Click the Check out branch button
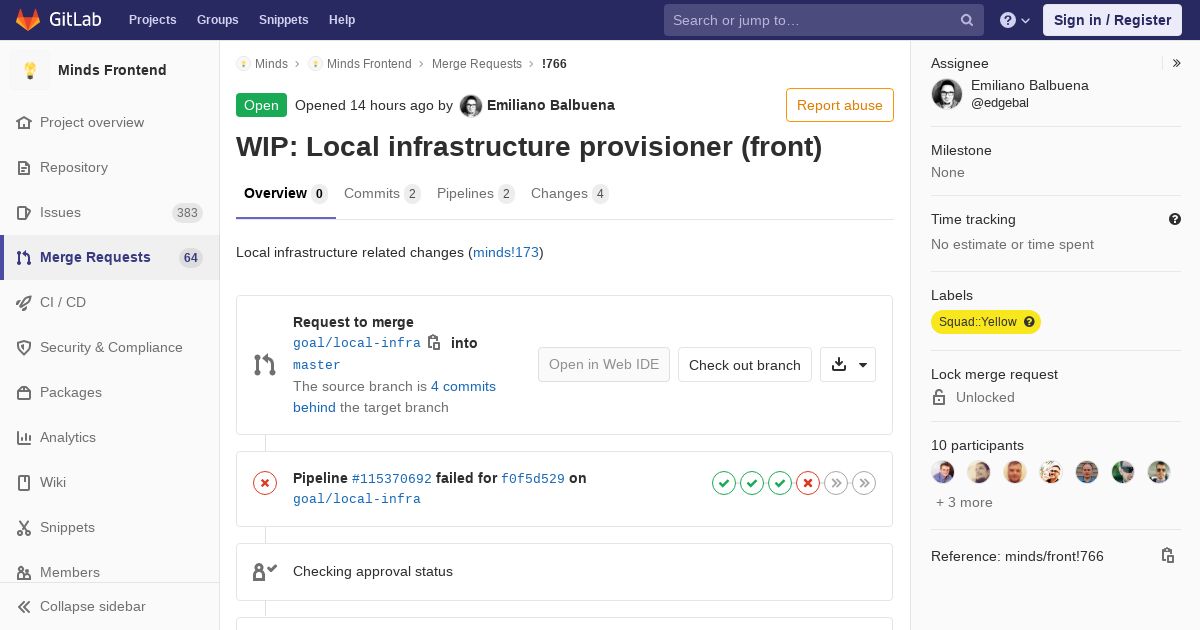Screen dimensions: 1200x630 (745, 365)
